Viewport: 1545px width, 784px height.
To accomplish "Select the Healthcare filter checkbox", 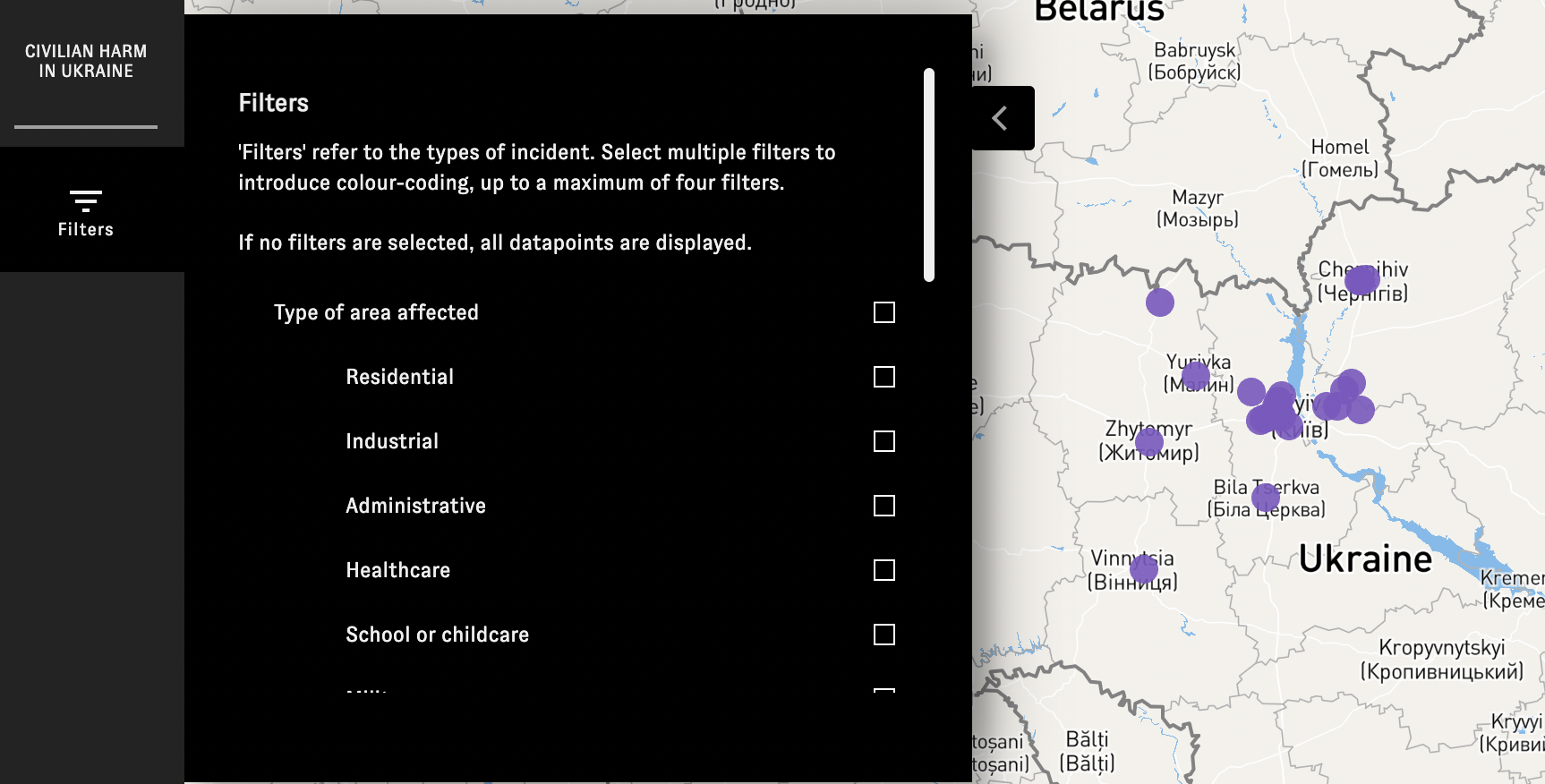I will (x=883, y=570).
